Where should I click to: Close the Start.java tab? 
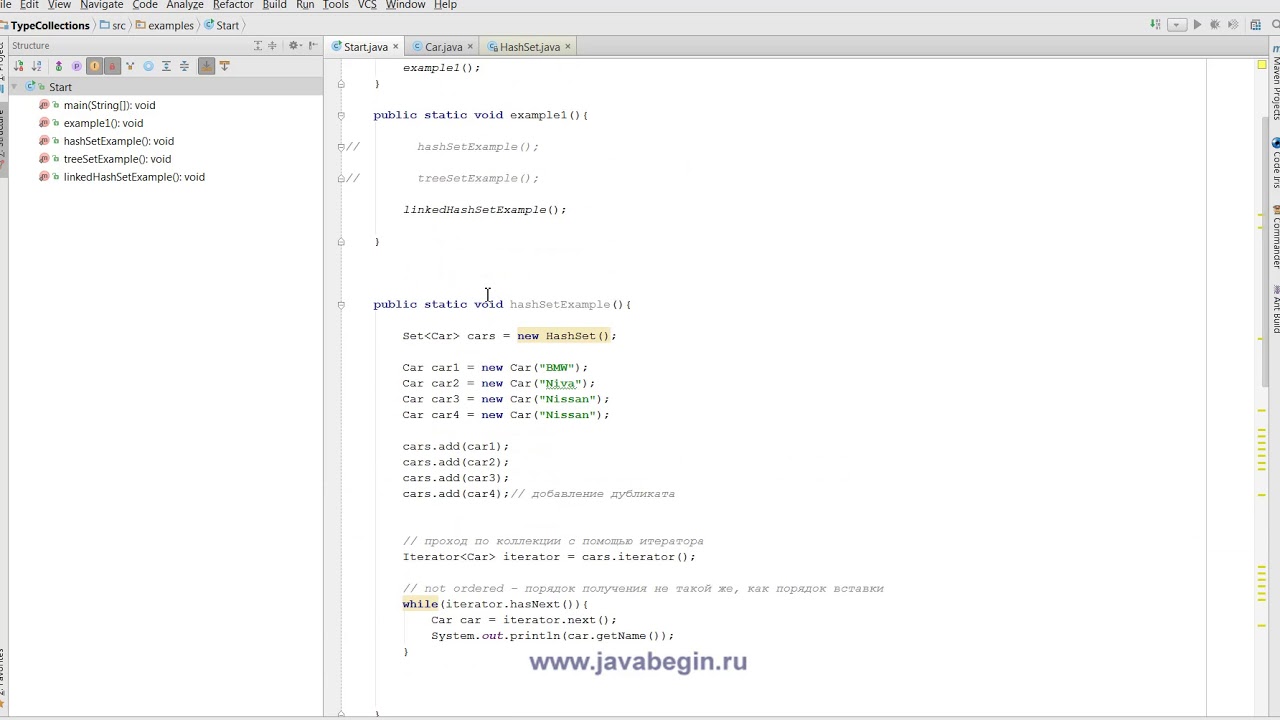[395, 47]
